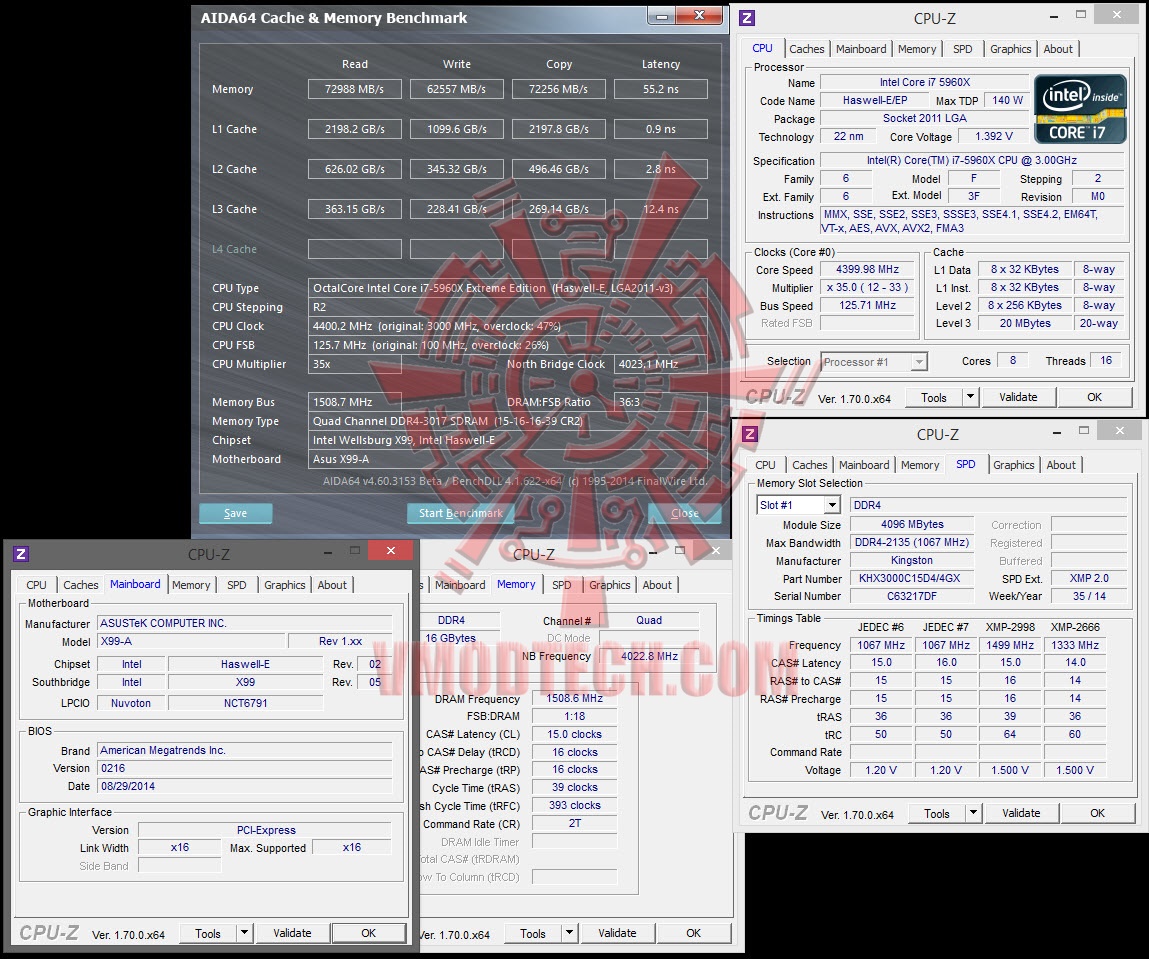Click the Z icon on the Memory CPU-Z window
Screen dimensions: 1149x959
tap(423, 551)
